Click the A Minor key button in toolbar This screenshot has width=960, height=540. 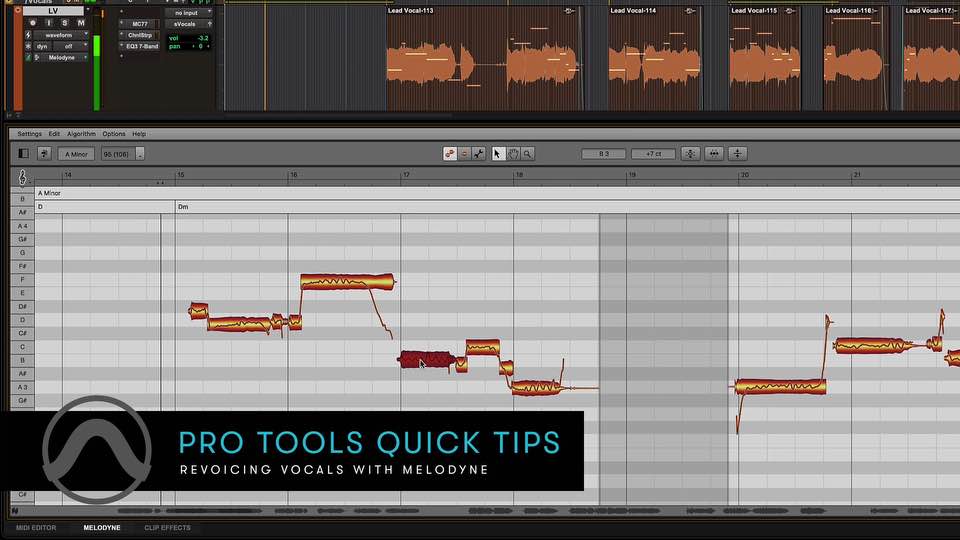(x=77, y=154)
